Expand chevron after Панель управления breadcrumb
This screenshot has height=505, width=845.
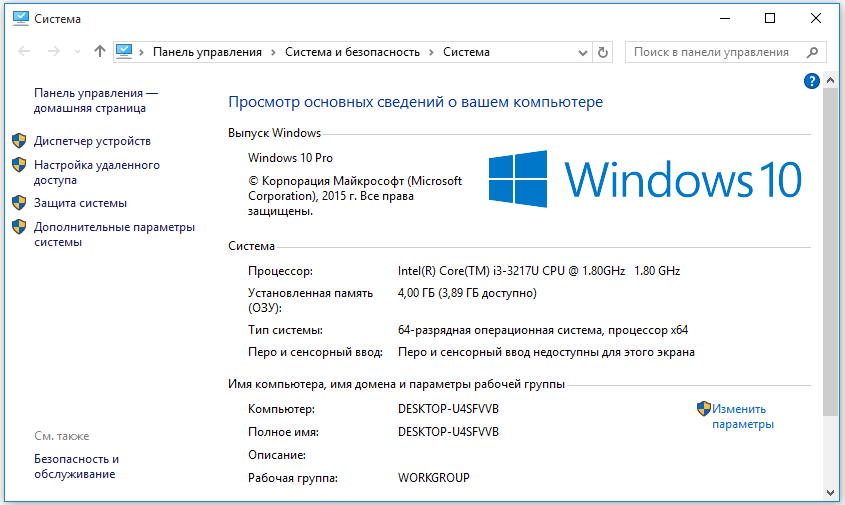273,52
